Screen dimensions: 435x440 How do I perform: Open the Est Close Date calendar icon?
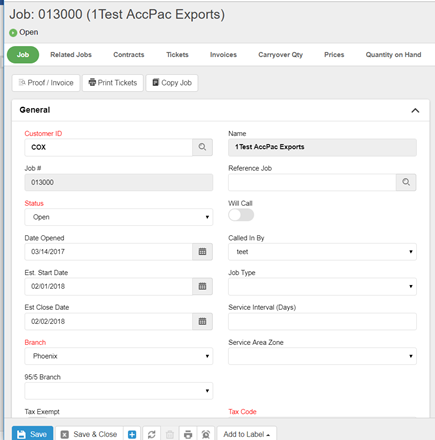202,321
